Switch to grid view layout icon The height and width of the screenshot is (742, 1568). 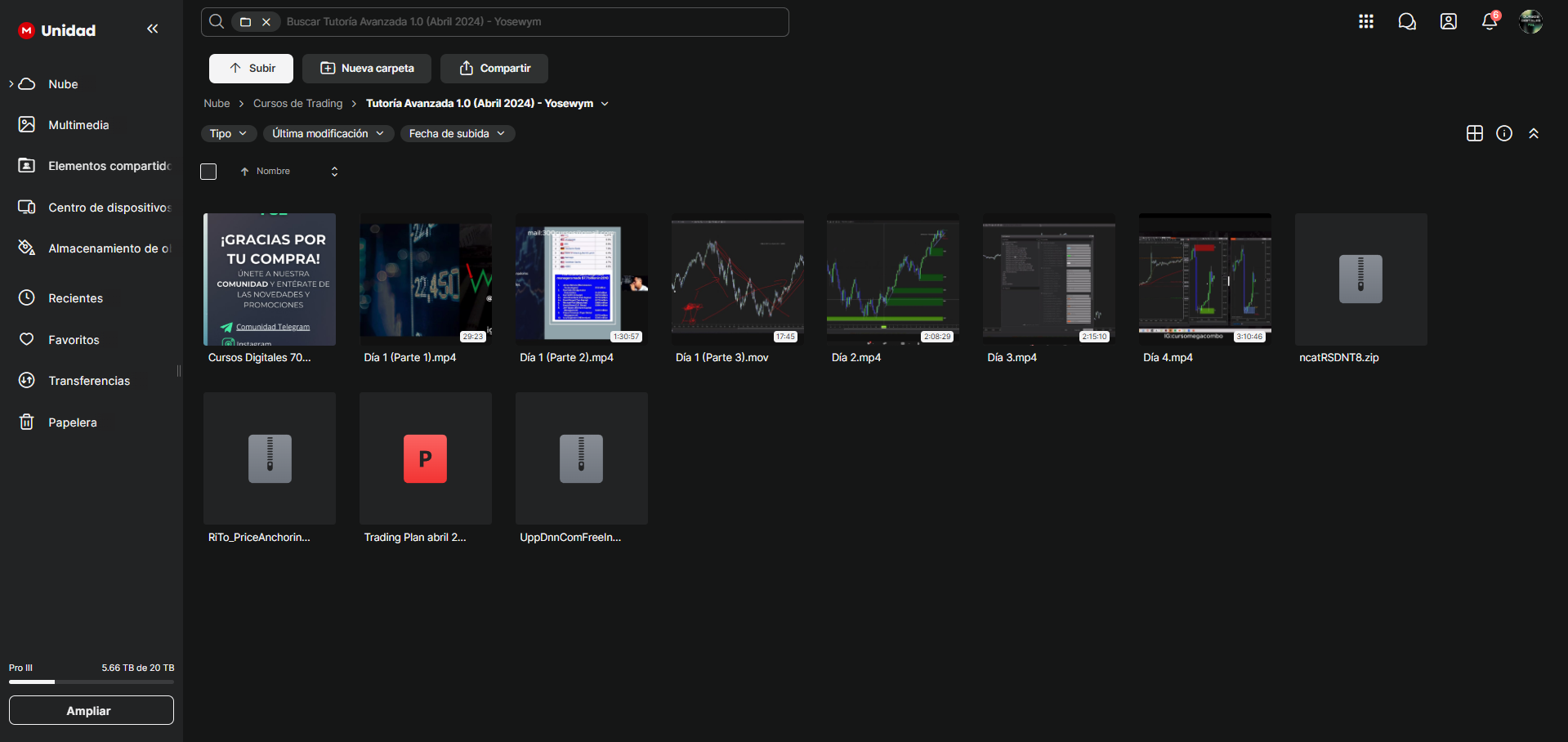pos(1474,134)
